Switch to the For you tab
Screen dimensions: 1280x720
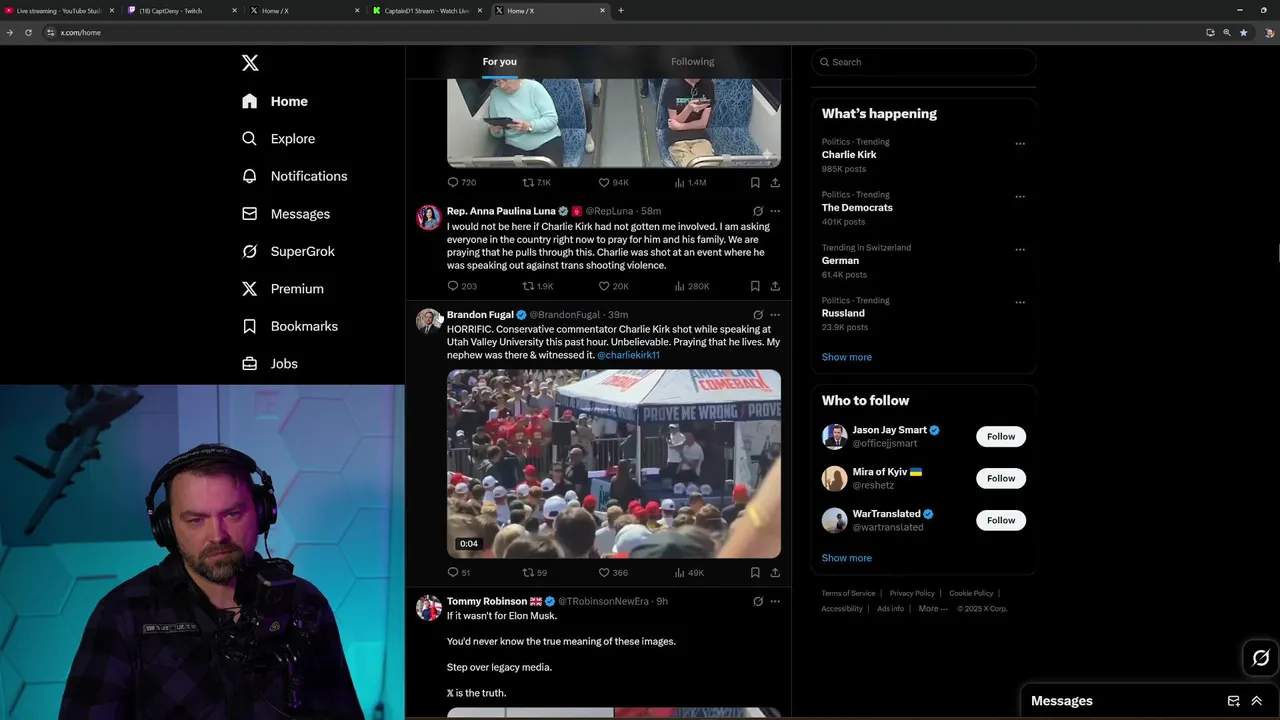point(500,62)
